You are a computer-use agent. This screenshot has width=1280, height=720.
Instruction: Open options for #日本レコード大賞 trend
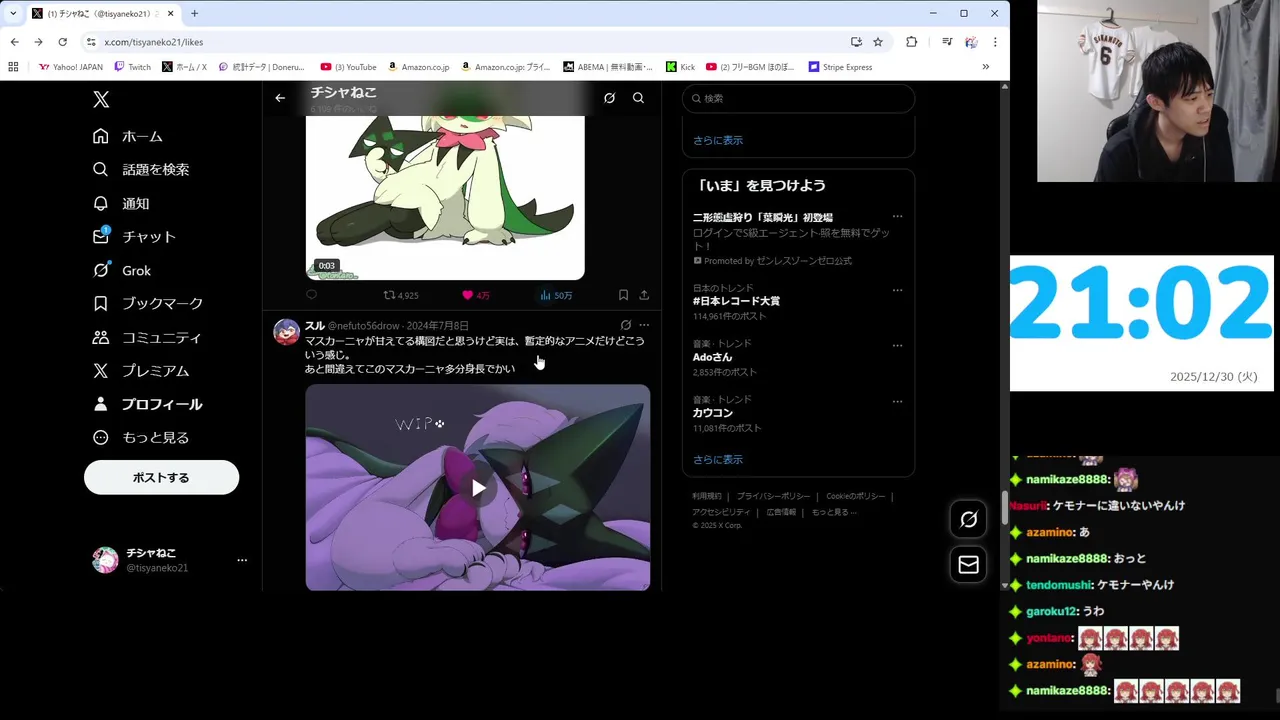coord(897,290)
